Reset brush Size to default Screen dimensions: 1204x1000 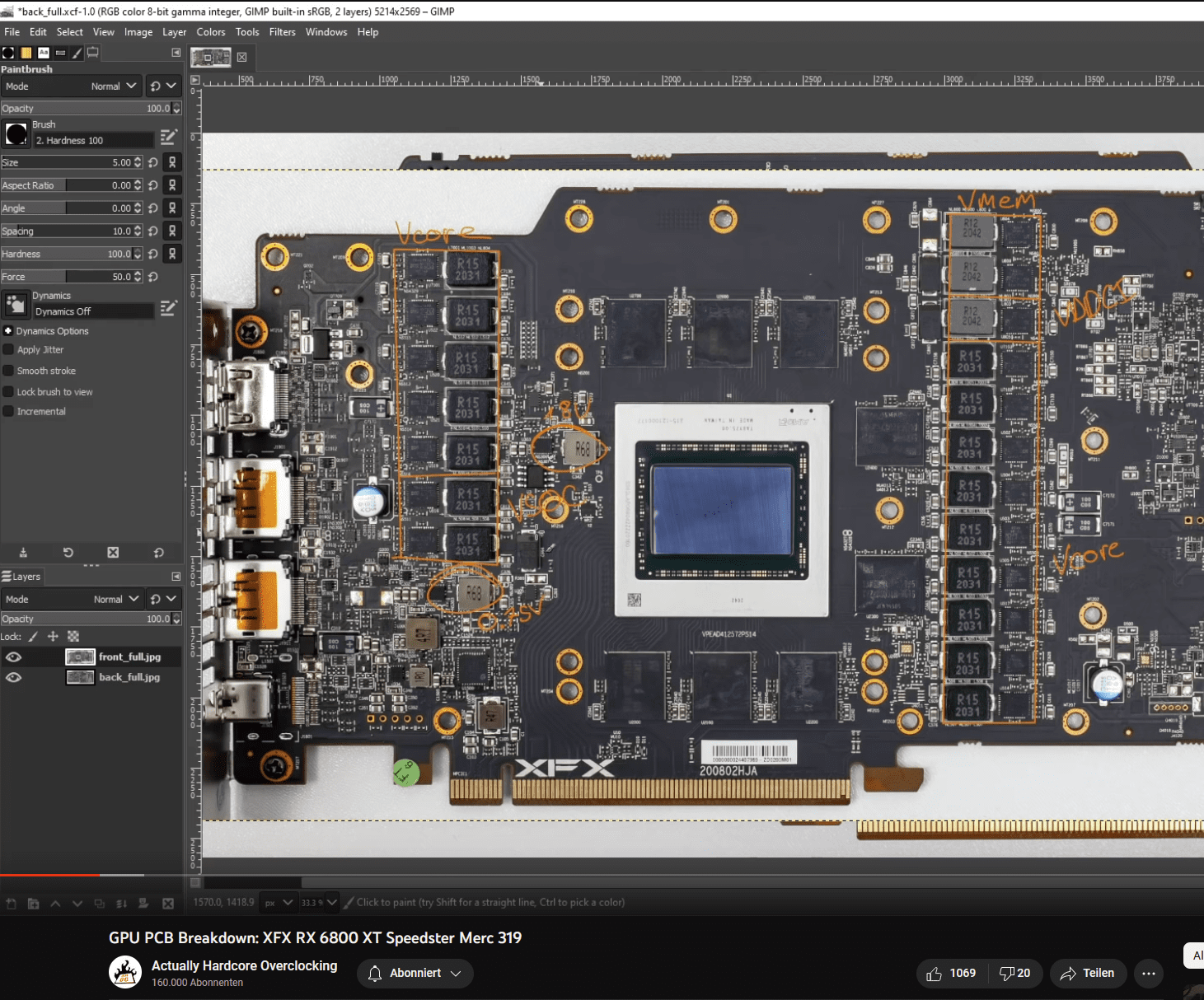153,162
